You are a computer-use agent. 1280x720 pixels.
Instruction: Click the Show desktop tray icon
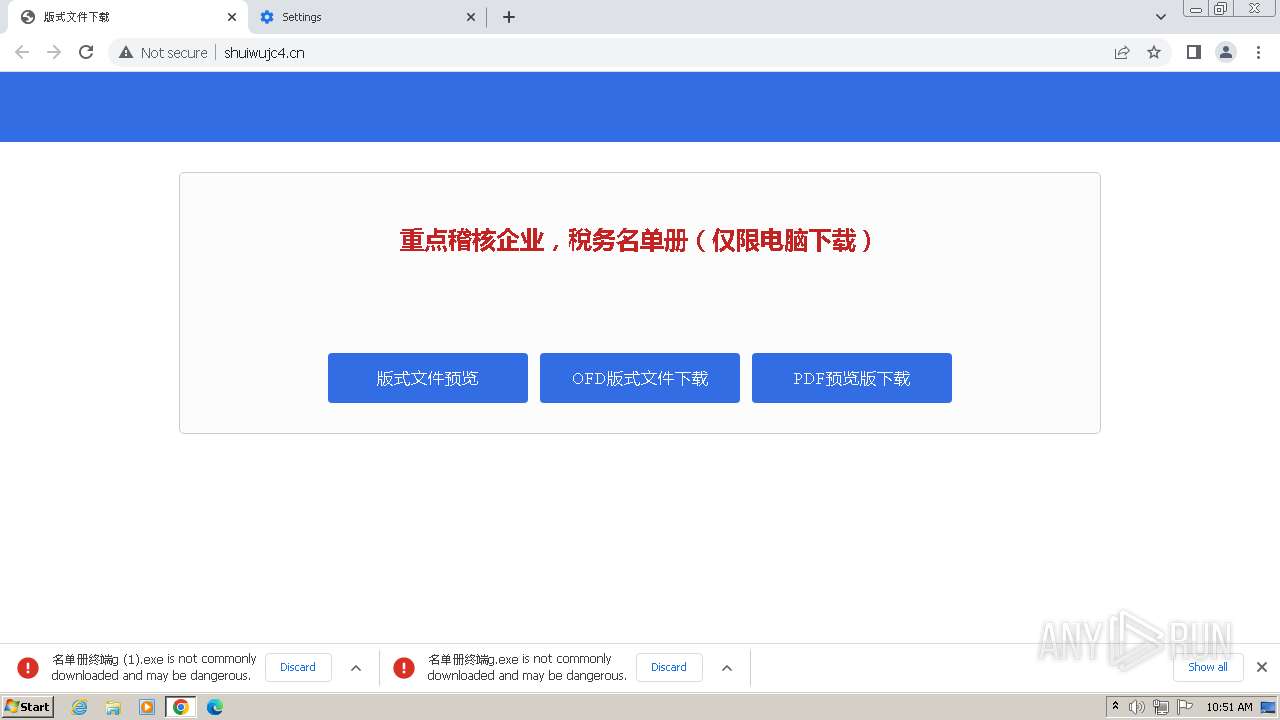[x=1268, y=707]
